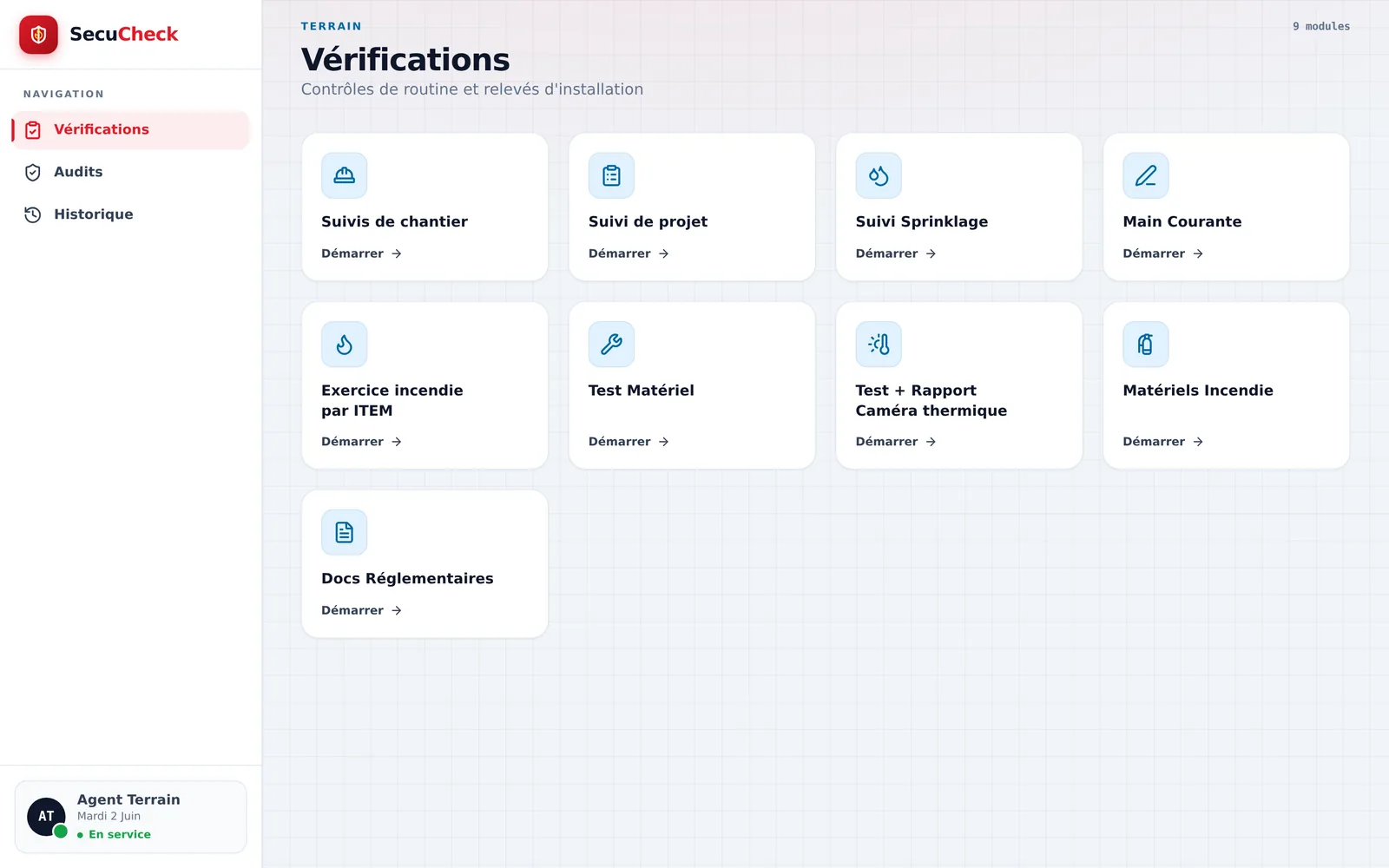The image size is (1389, 868).
Task: Click the SecuCheck shield logo
Action: [38, 35]
